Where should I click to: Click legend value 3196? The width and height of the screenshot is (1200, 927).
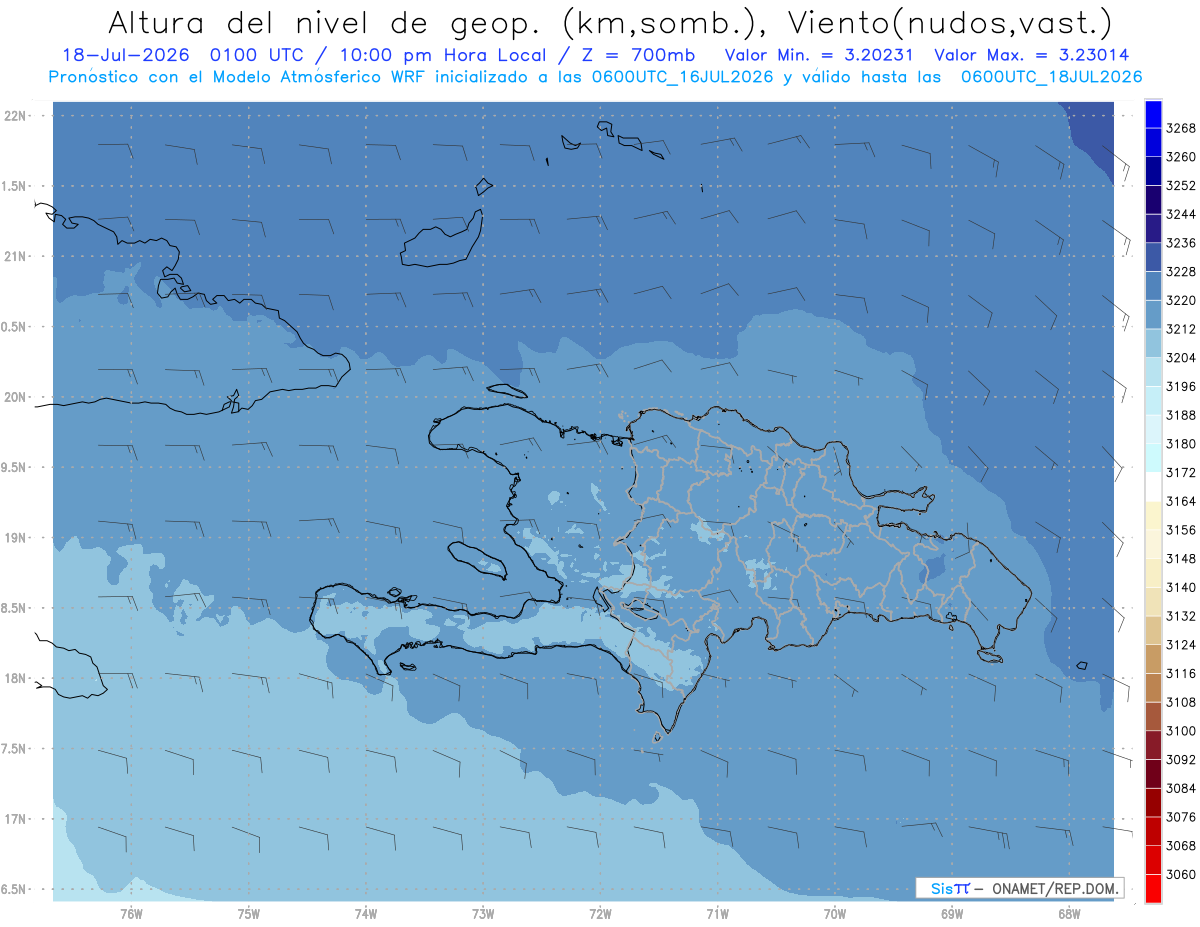[1180, 386]
